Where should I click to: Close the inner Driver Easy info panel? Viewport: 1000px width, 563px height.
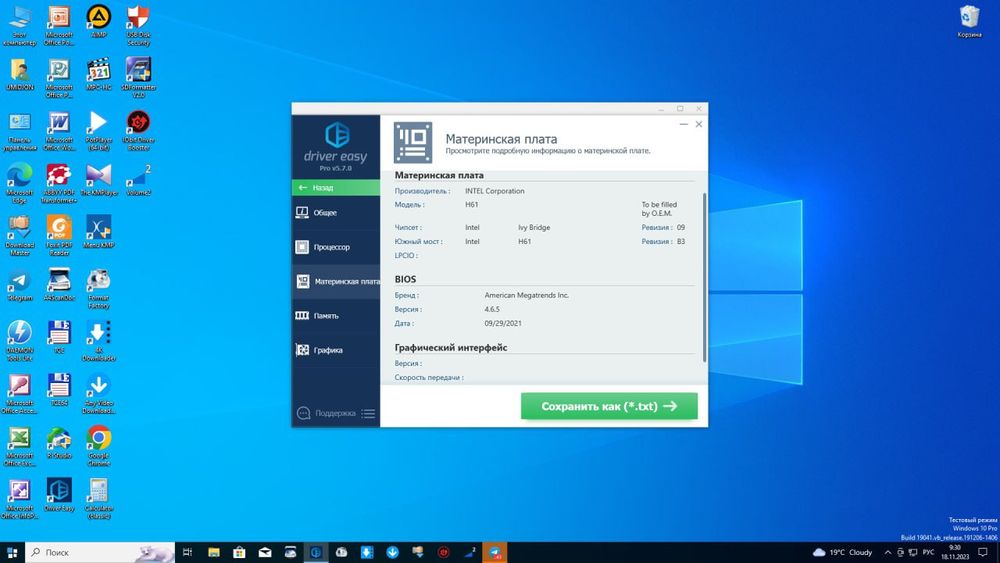(x=699, y=124)
